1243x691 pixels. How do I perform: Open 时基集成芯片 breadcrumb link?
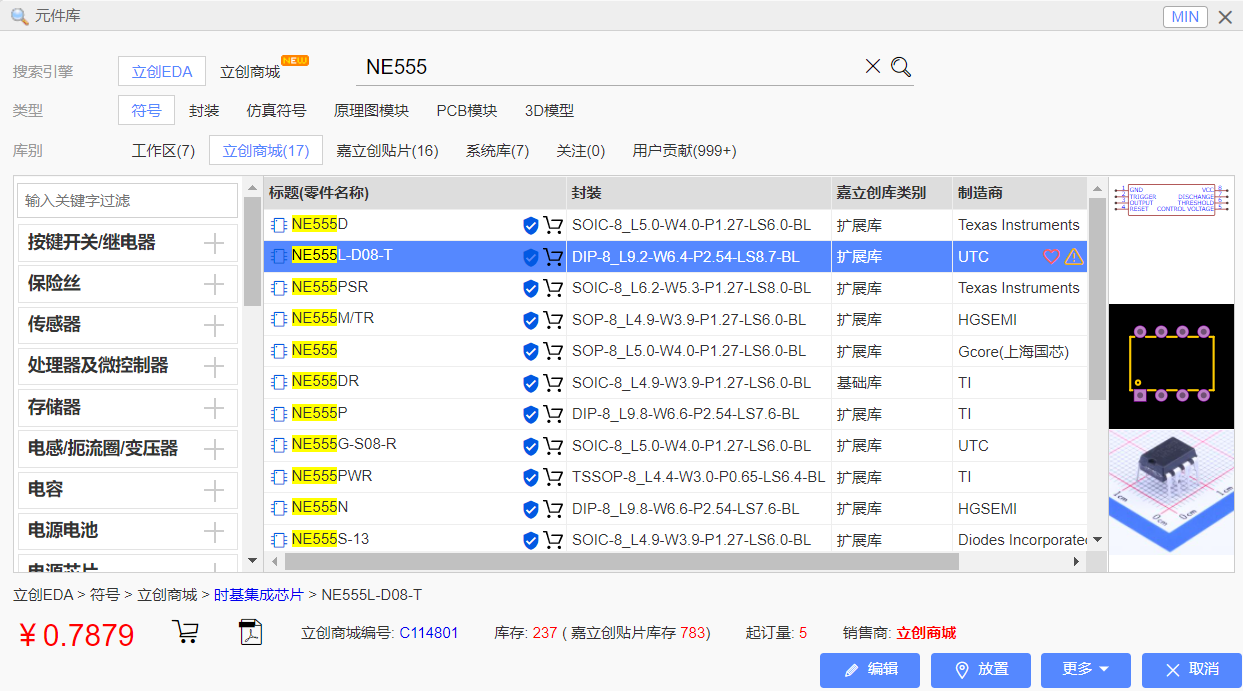point(258,595)
